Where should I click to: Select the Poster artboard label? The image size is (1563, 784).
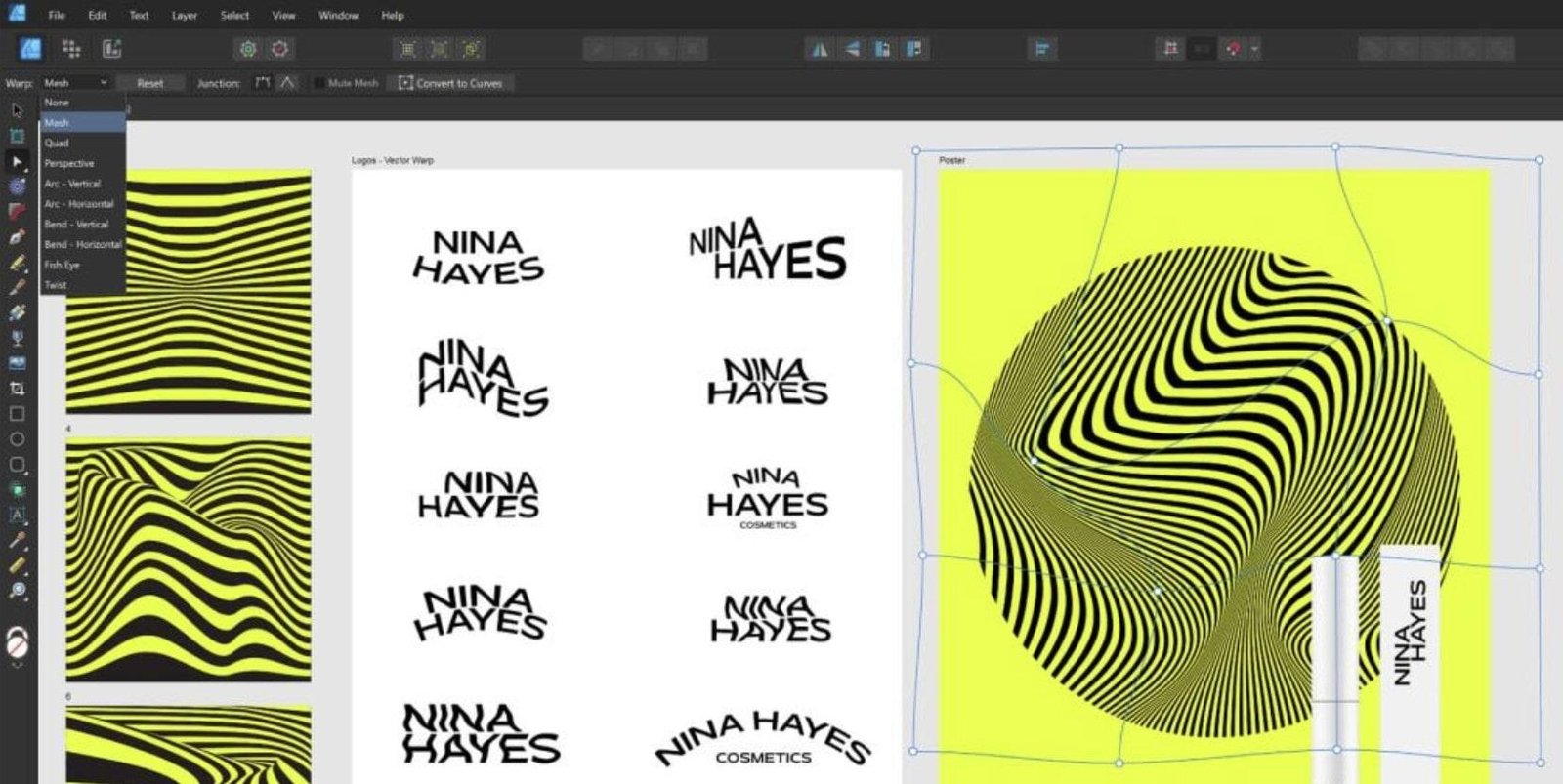[x=952, y=160]
